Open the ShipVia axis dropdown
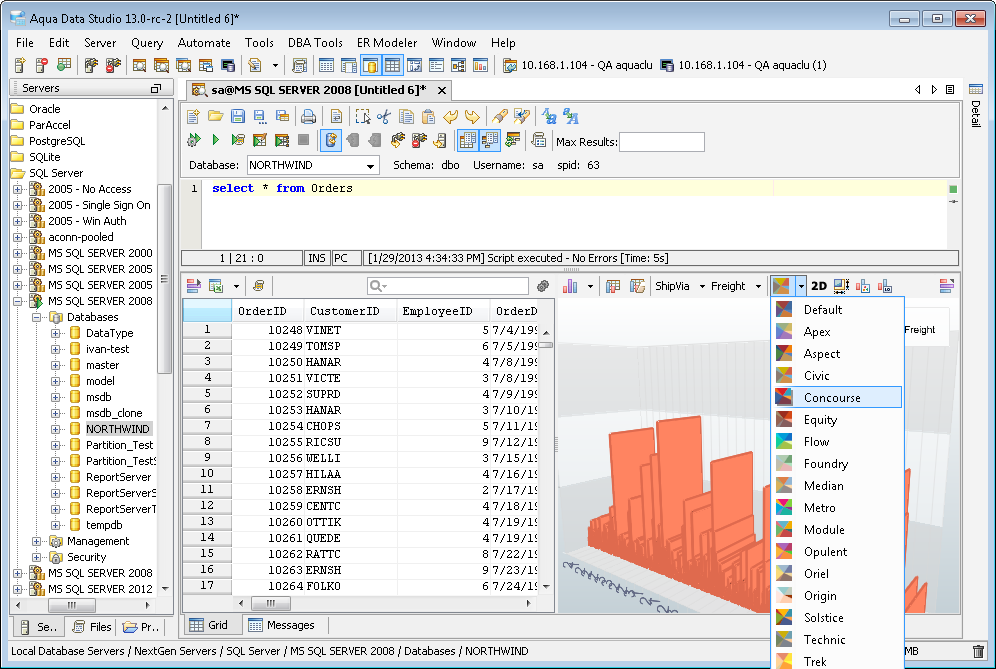996x669 pixels. [x=702, y=287]
